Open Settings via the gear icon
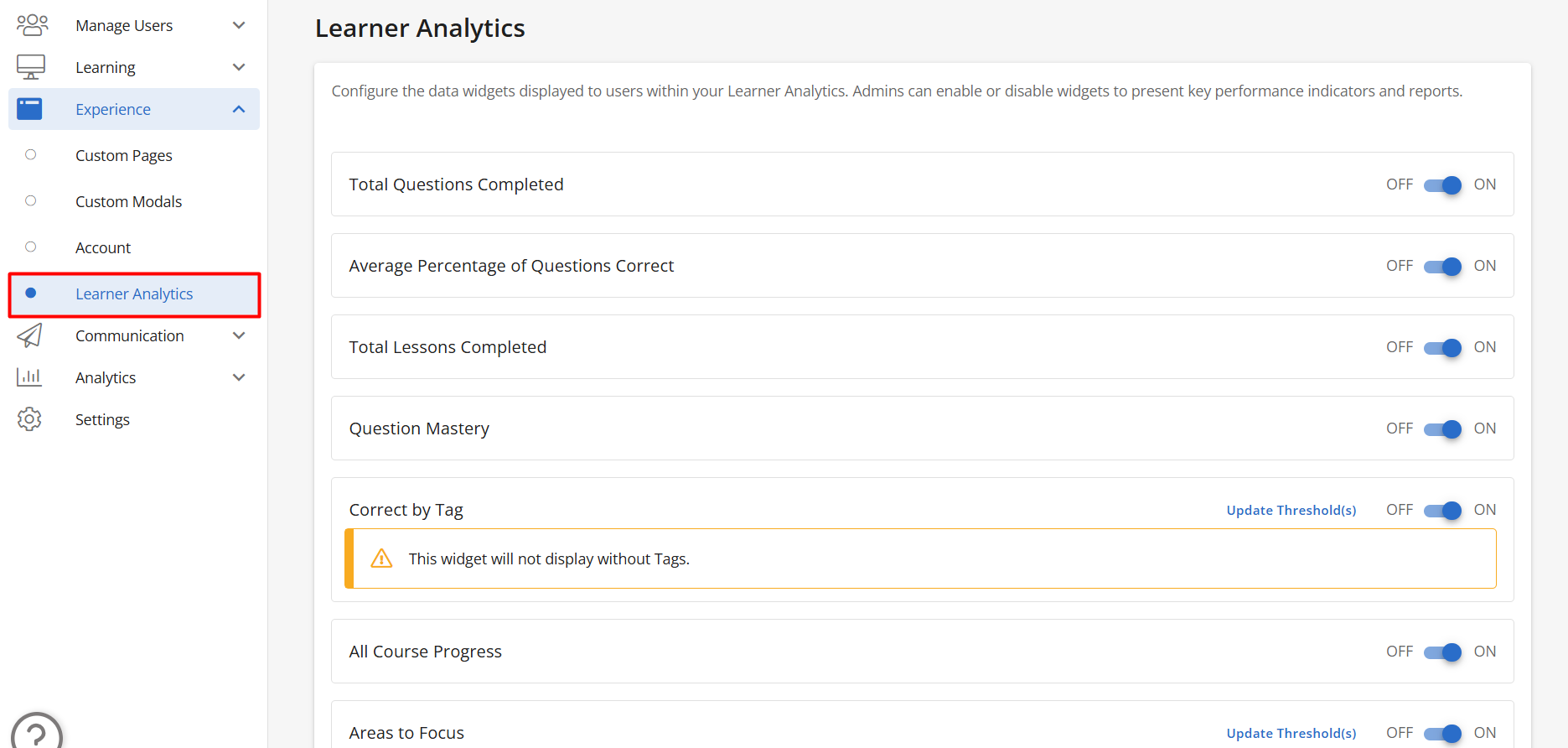This screenshot has height=748, width=1568. click(29, 419)
